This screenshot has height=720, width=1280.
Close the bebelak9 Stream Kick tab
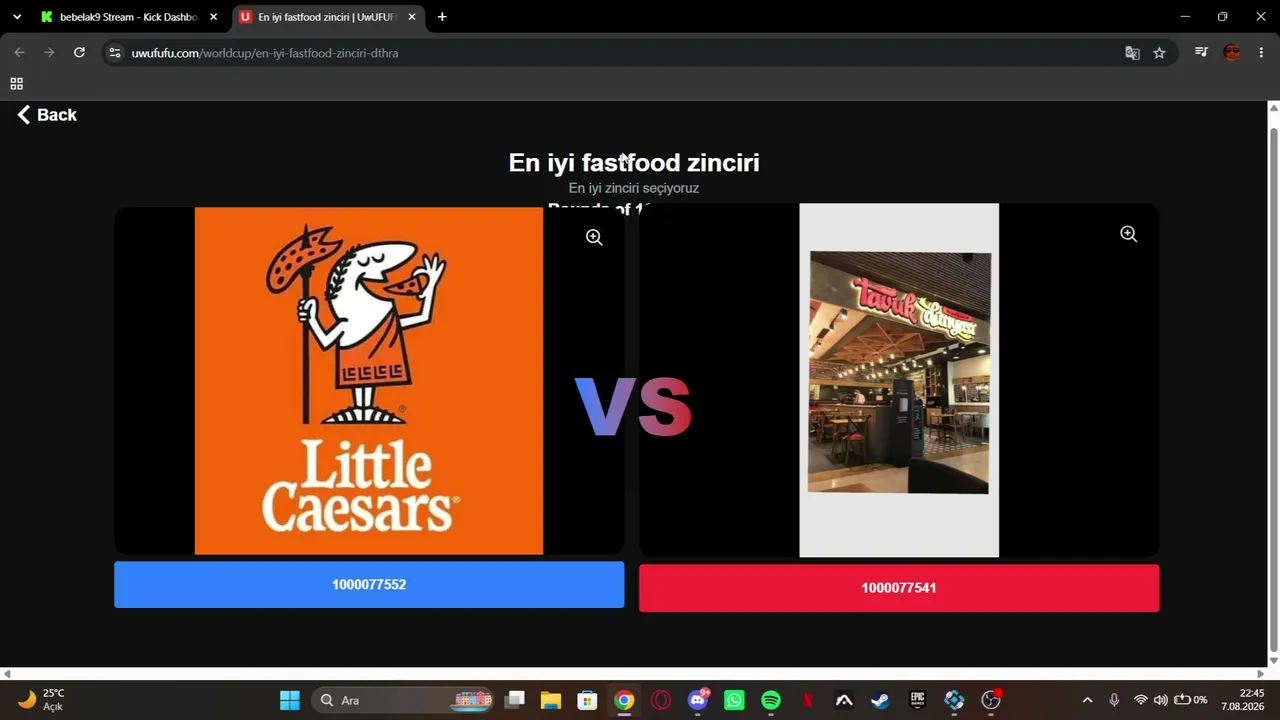point(213,17)
